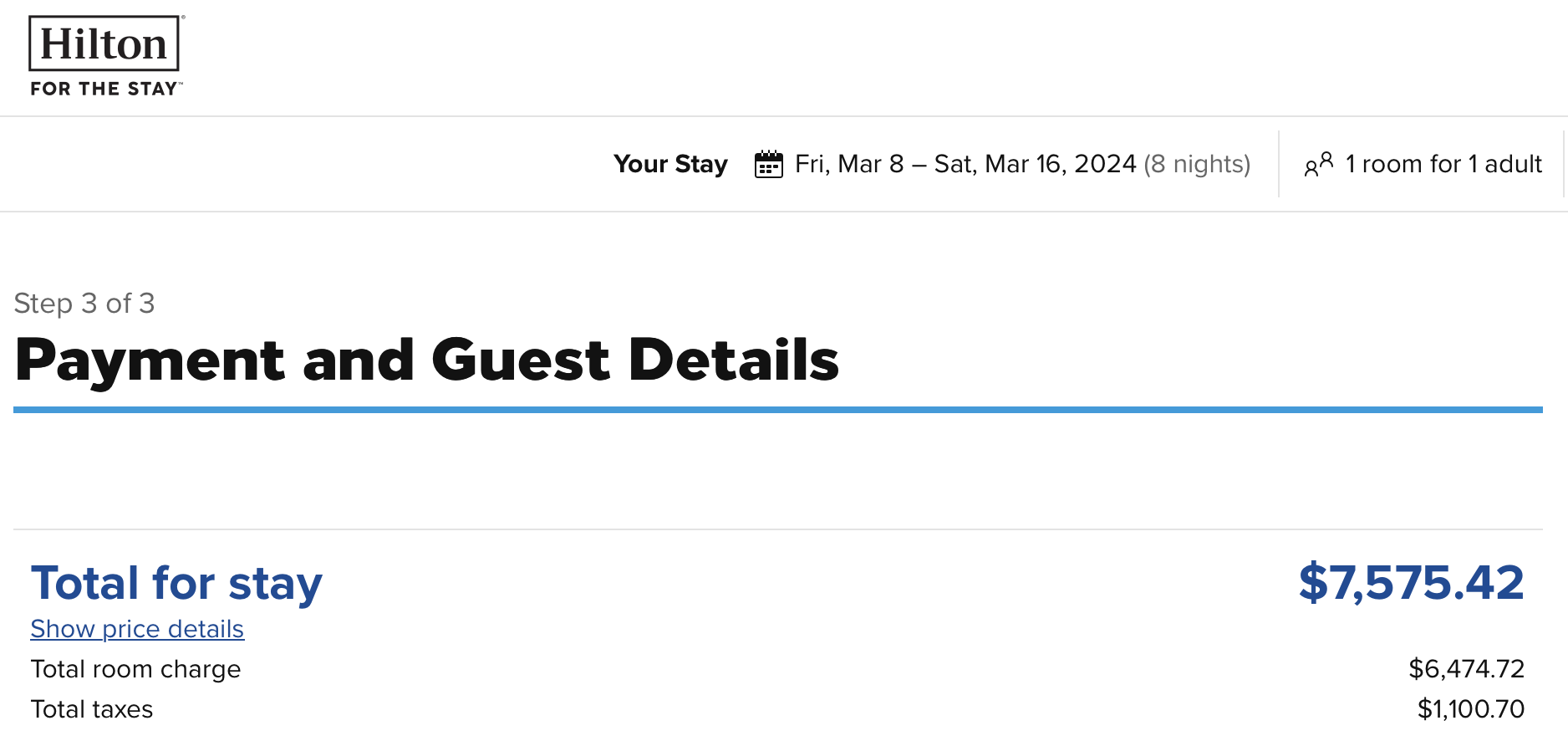This screenshot has width=1568, height=741.
Task: Open Show price details link
Action: (137, 629)
